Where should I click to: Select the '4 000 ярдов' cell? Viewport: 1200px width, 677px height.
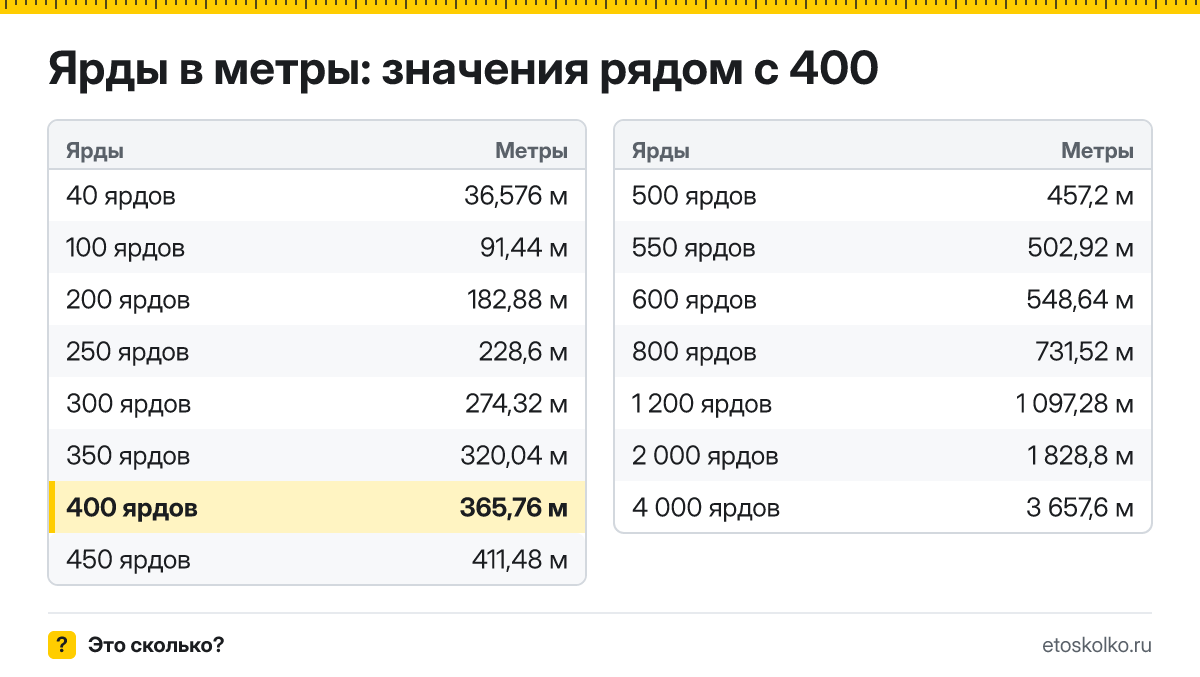[706, 508]
